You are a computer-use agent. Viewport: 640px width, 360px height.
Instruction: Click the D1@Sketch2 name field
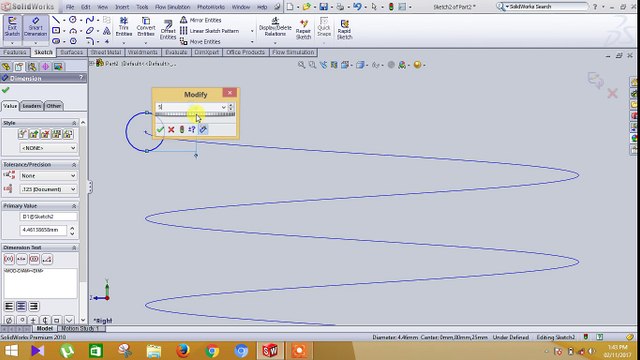click(x=48, y=217)
